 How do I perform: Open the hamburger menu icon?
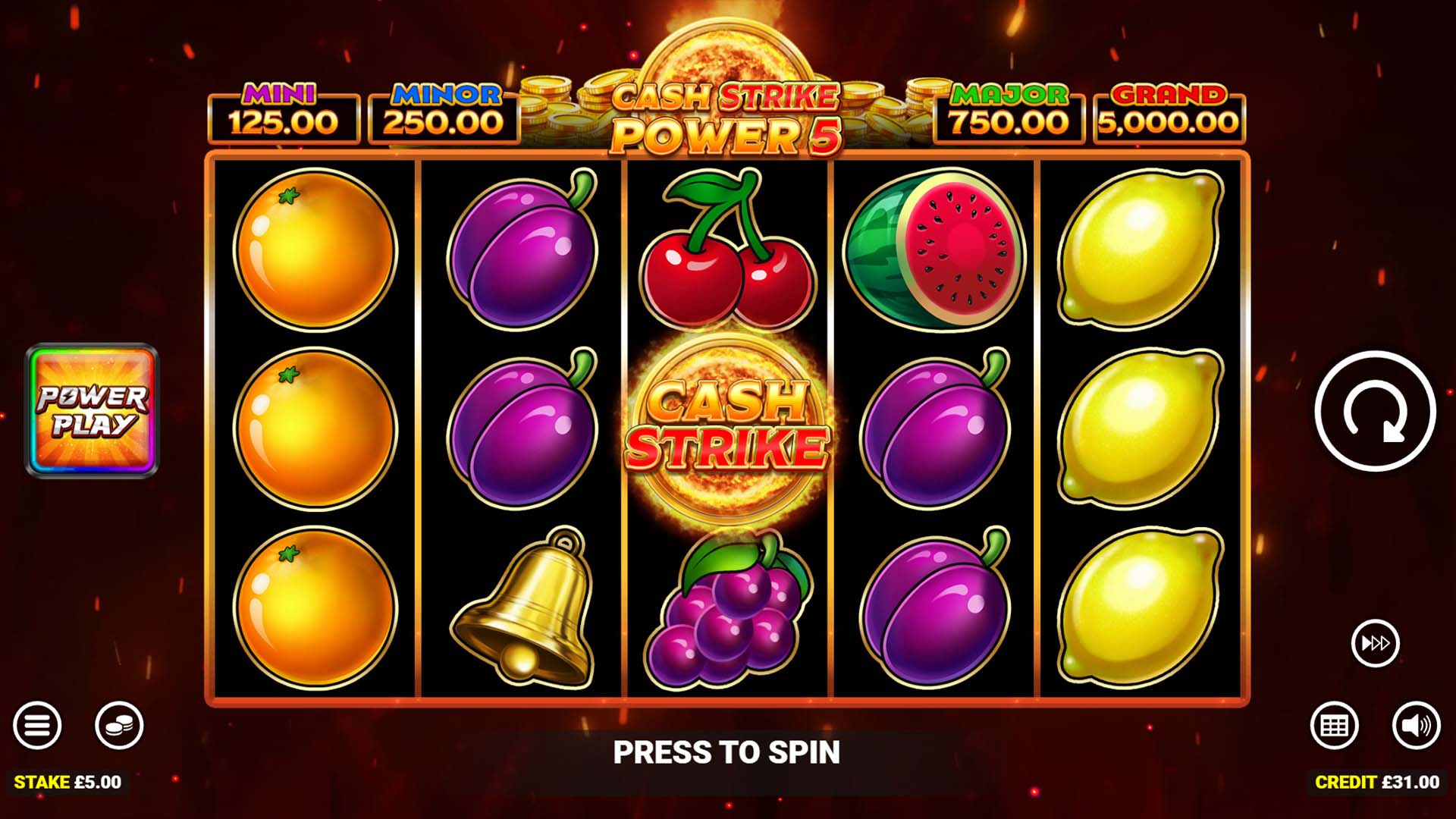37,726
